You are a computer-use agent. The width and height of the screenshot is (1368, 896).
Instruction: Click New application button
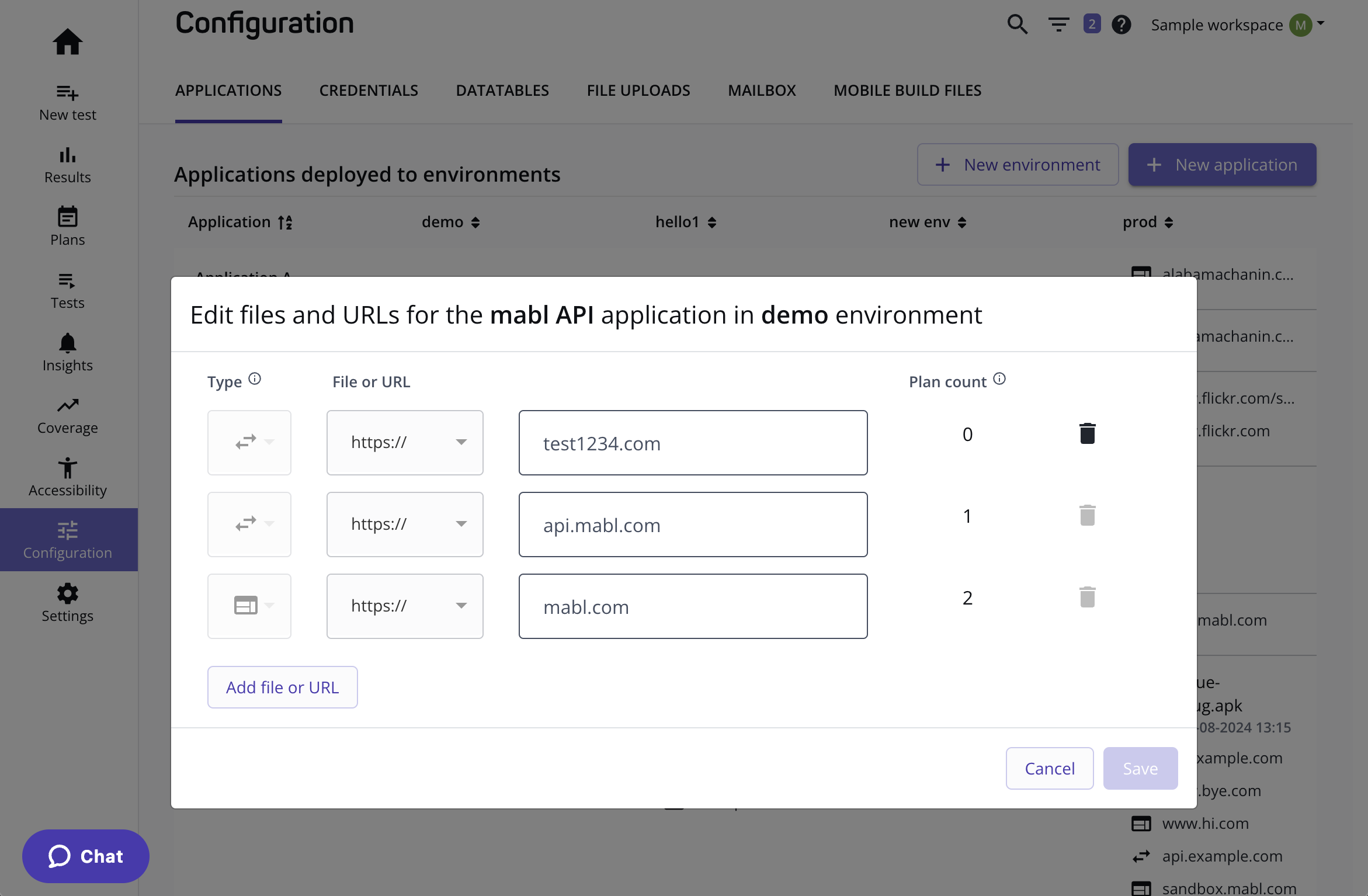point(1222,165)
